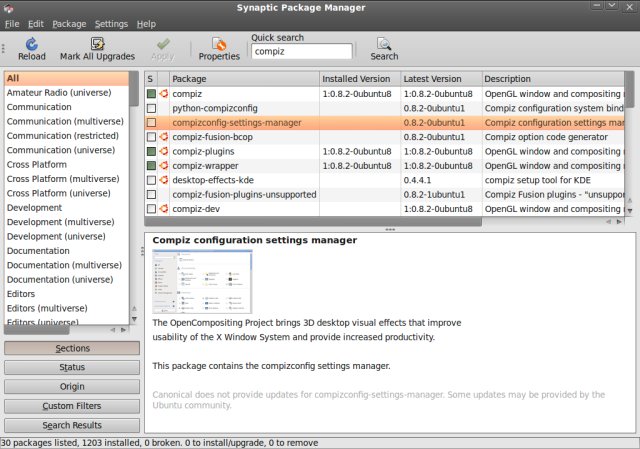Screen dimensions: 640x449
Task: Click the Ubuntu icon beside compiz-wrapper
Action: [x=164, y=165]
